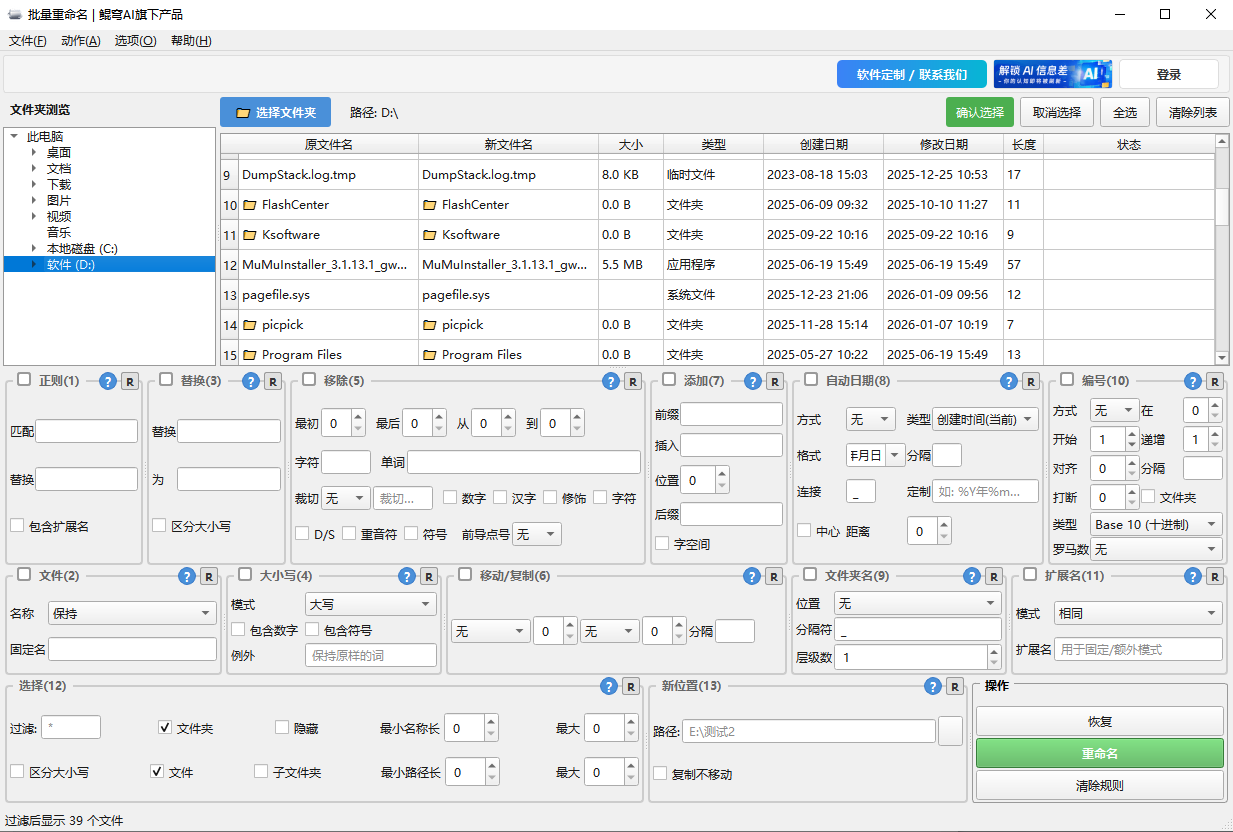
Task: Open the 动作(A) menu
Action: pos(80,41)
